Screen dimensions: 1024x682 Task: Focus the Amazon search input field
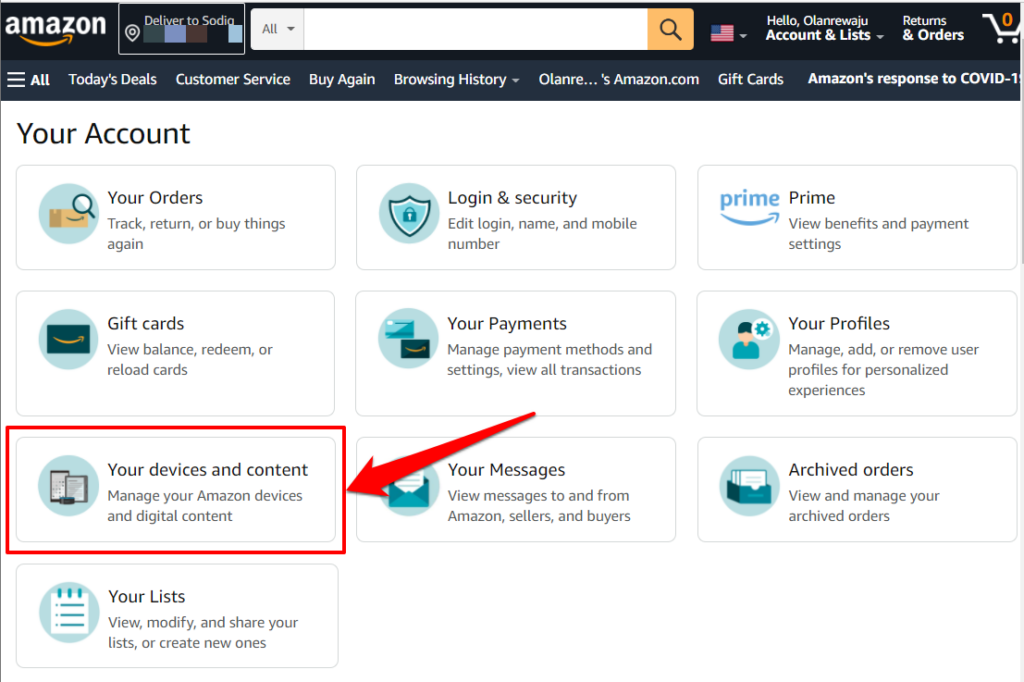click(475, 29)
